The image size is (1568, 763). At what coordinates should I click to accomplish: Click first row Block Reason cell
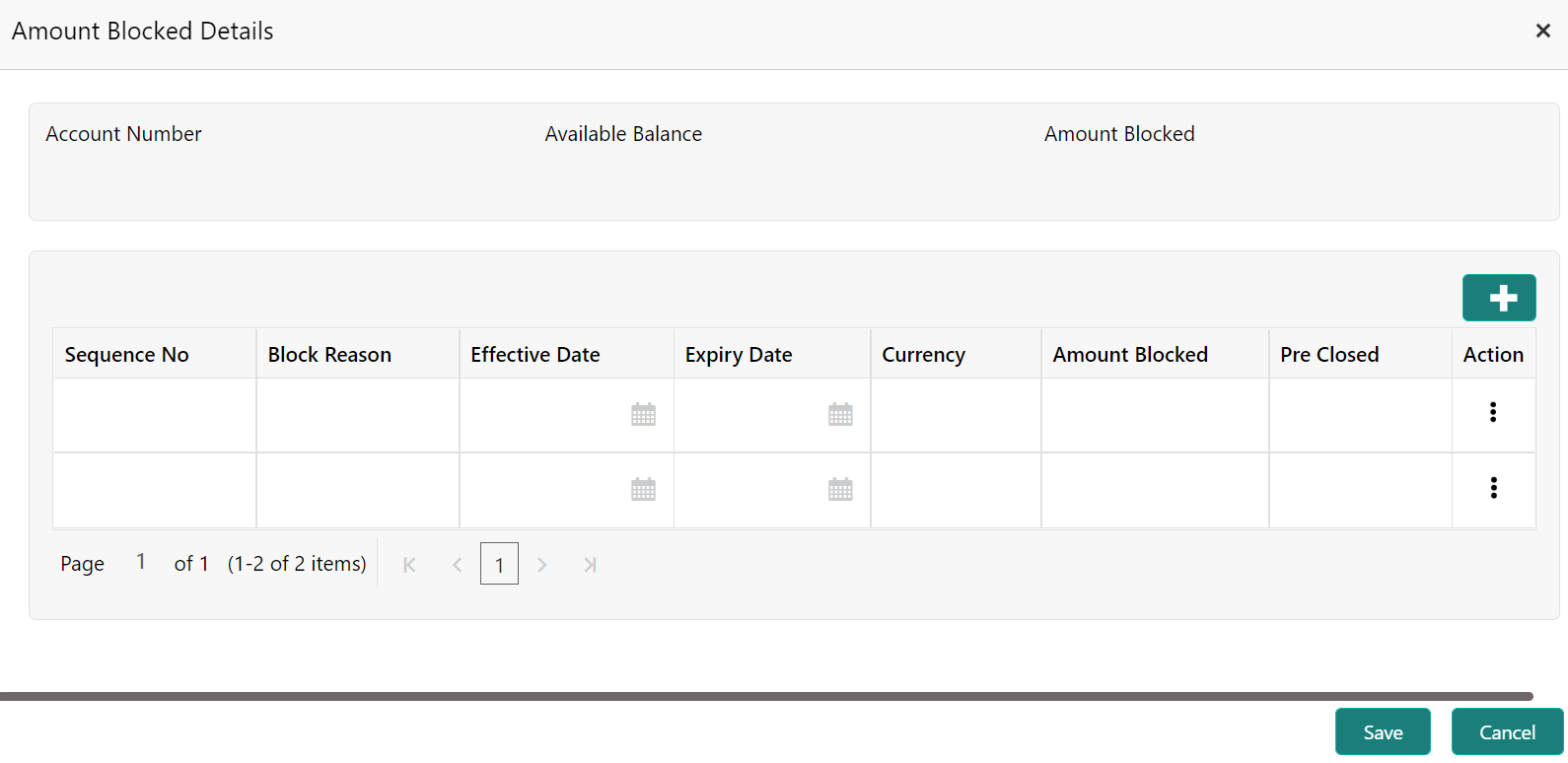click(357, 415)
